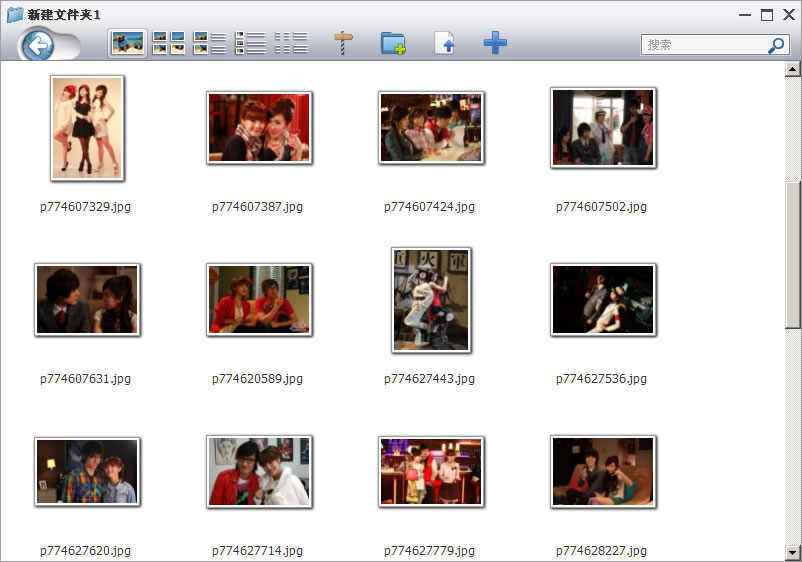Click the scrollbar down arrow
The width and height of the screenshot is (802, 562).
point(793,553)
